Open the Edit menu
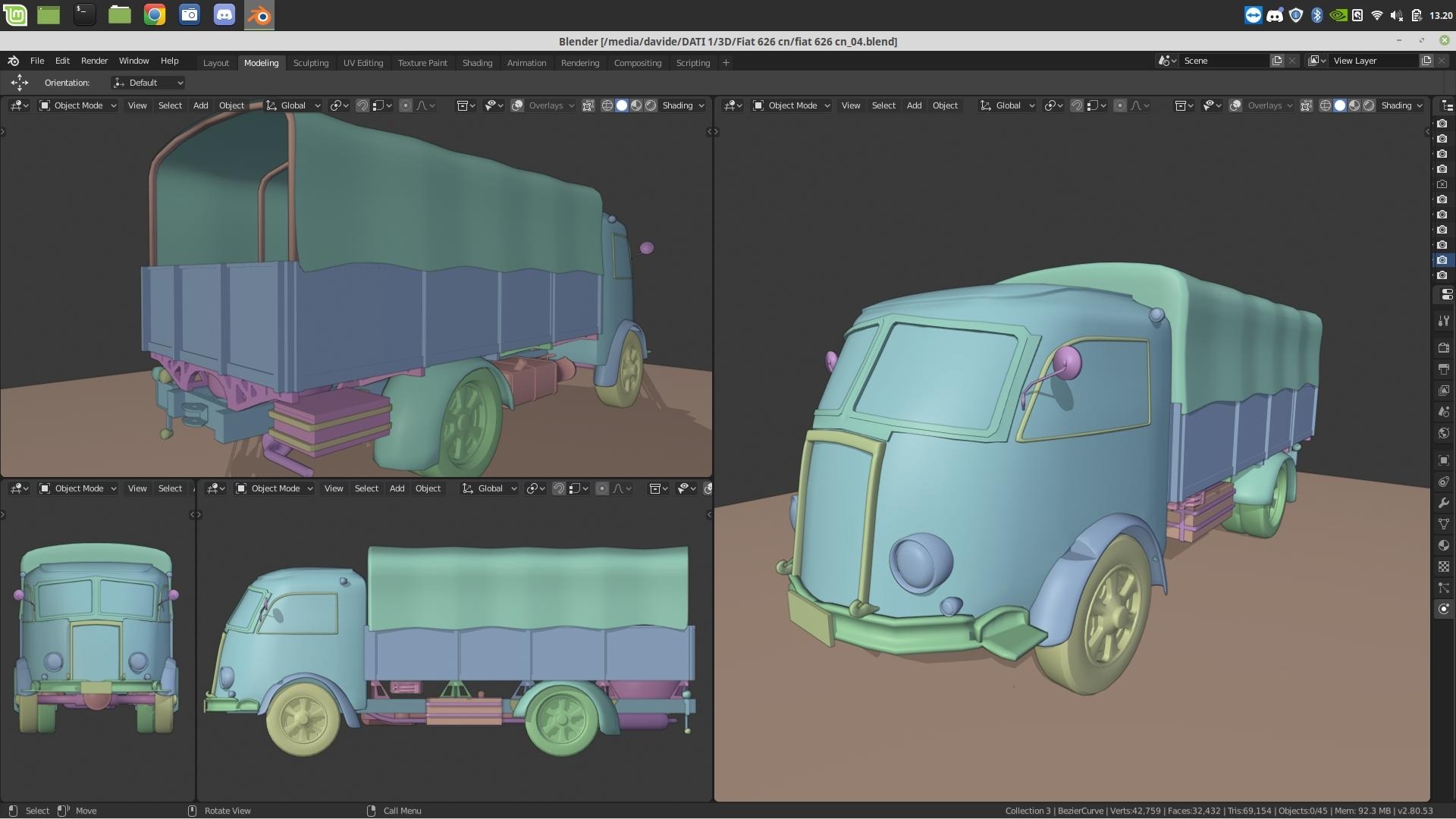1456x819 pixels. pos(62,61)
